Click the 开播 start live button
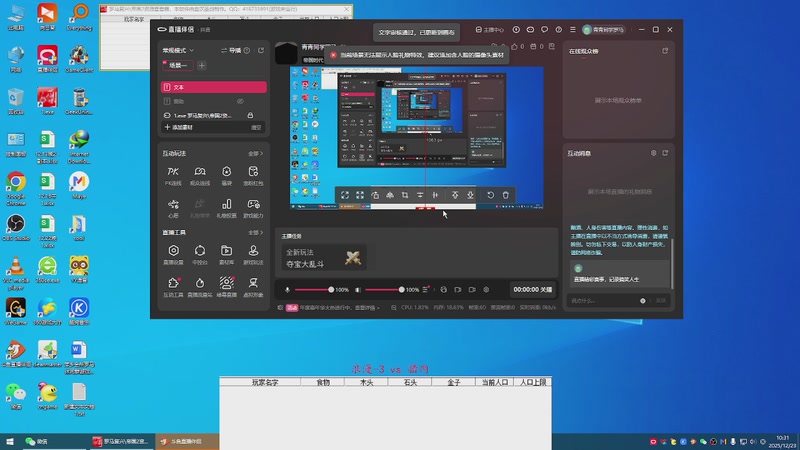The width and height of the screenshot is (800, 450). (533, 289)
